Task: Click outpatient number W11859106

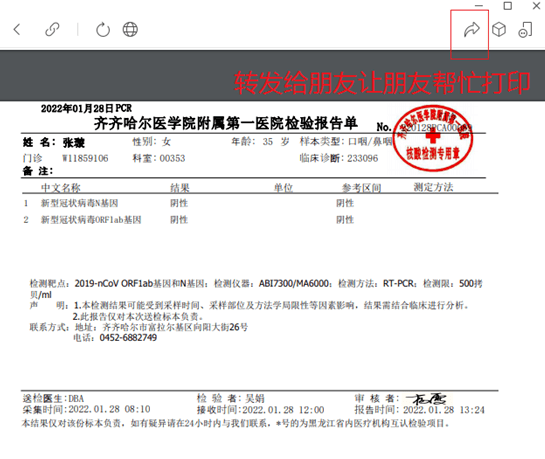Action: click(85, 158)
